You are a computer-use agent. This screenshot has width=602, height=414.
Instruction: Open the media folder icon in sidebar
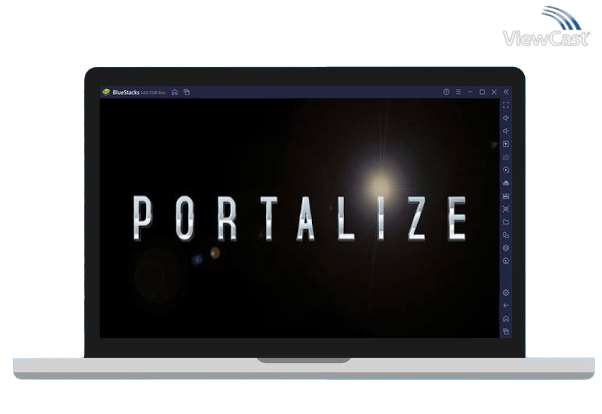pos(506,222)
